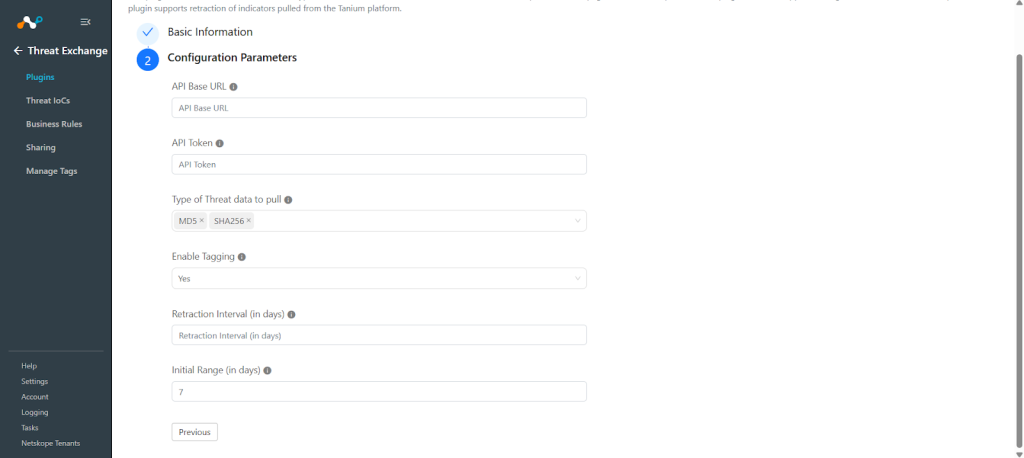Viewport: 1024px width, 458px height.
Task: Click the info icon beside Enable Tagging
Action: (242, 257)
